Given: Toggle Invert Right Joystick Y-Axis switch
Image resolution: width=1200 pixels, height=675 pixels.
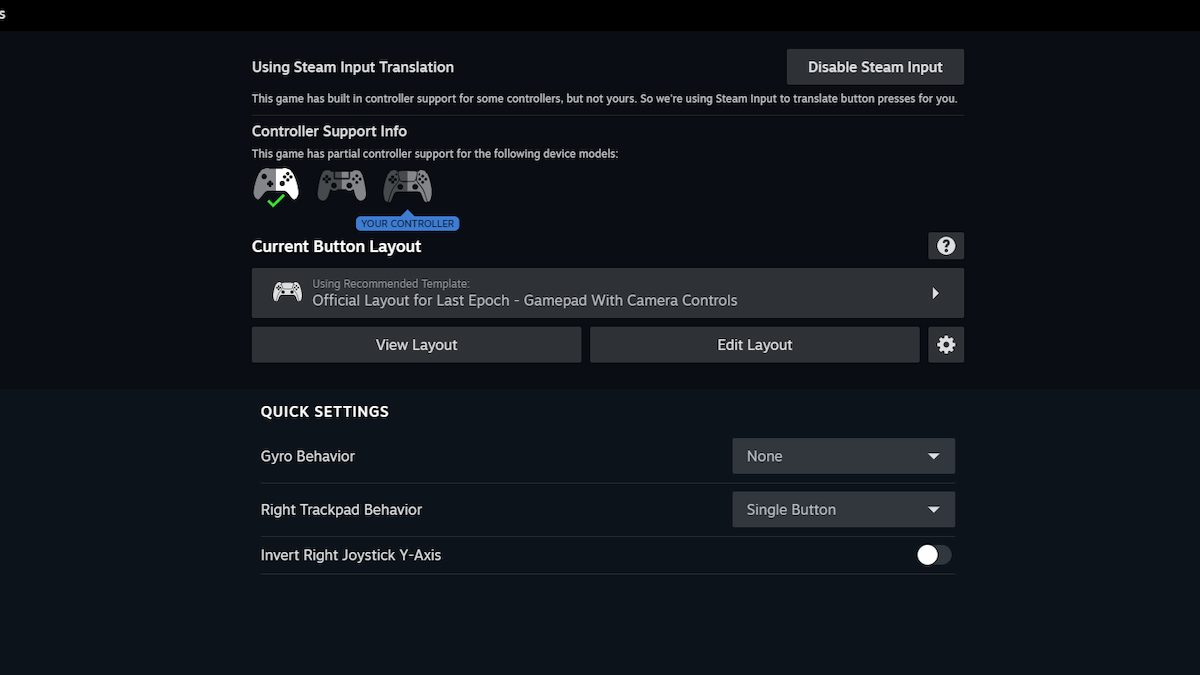Looking at the screenshot, I should point(934,555).
